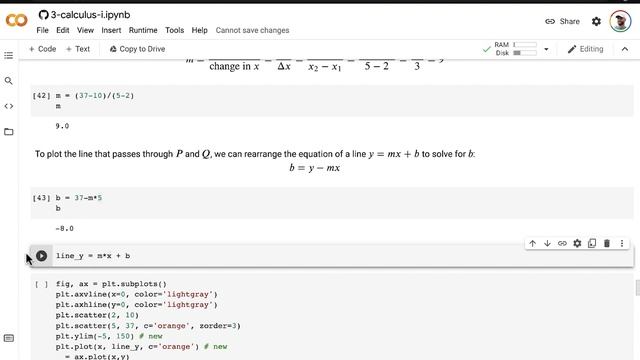Open the Files folder panel
The image size is (640, 360).
click(x=9, y=132)
